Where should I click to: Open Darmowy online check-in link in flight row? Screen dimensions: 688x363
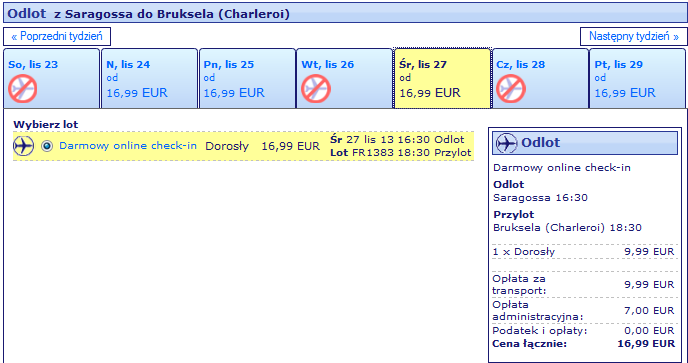coord(128,146)
